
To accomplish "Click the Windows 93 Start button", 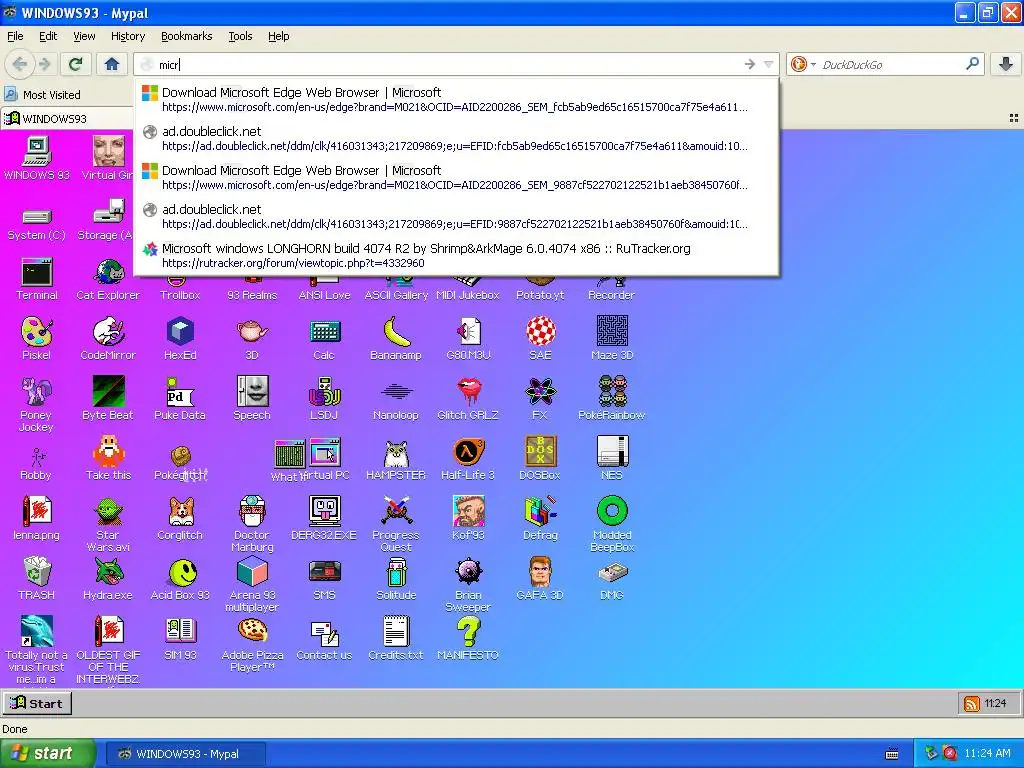I will pos(37,703).
